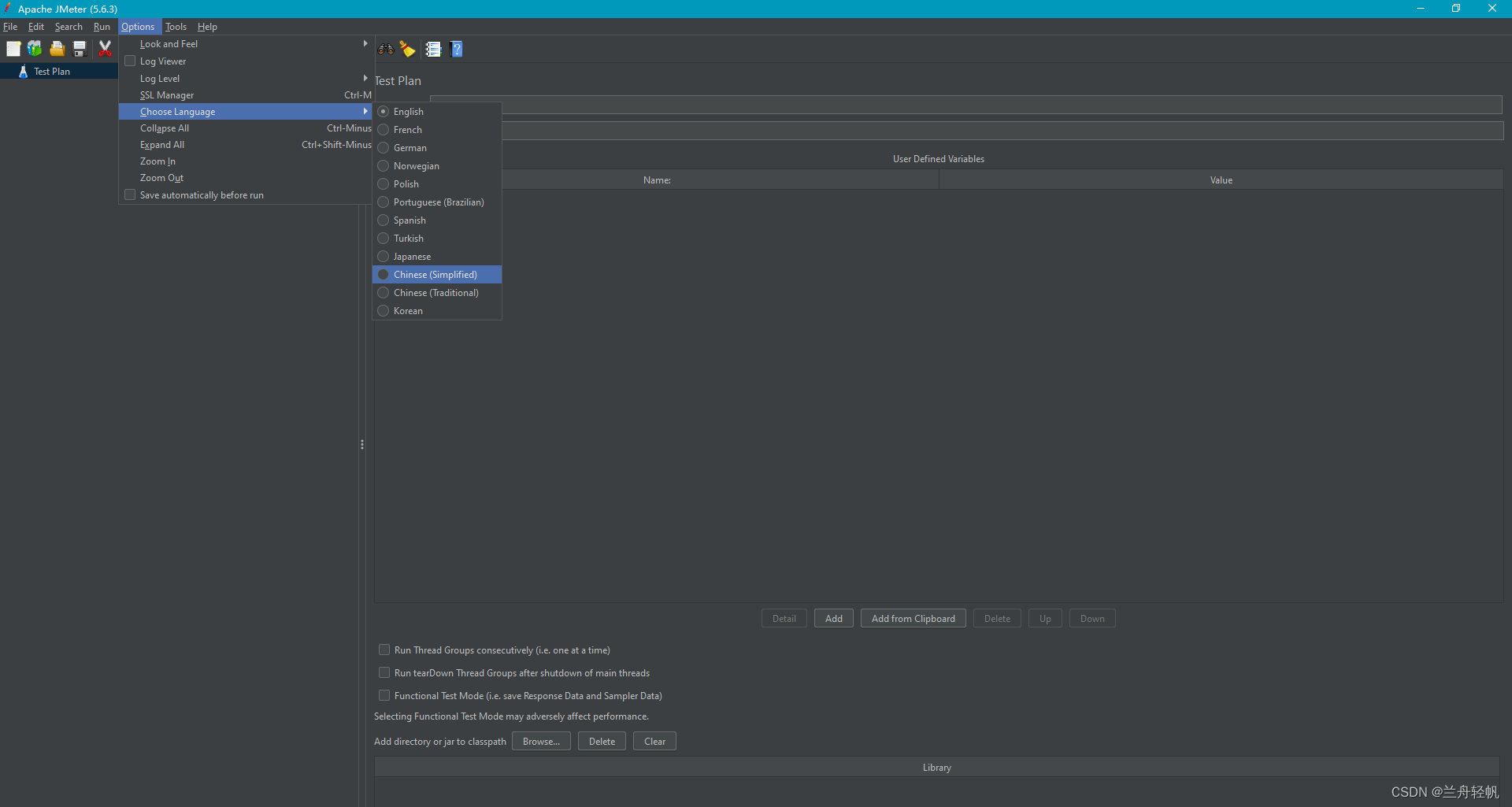Screen dimensions: 1512x807
Task: Select Portuguese (Brazilian) language option
Action: click(x=437, y=202)
